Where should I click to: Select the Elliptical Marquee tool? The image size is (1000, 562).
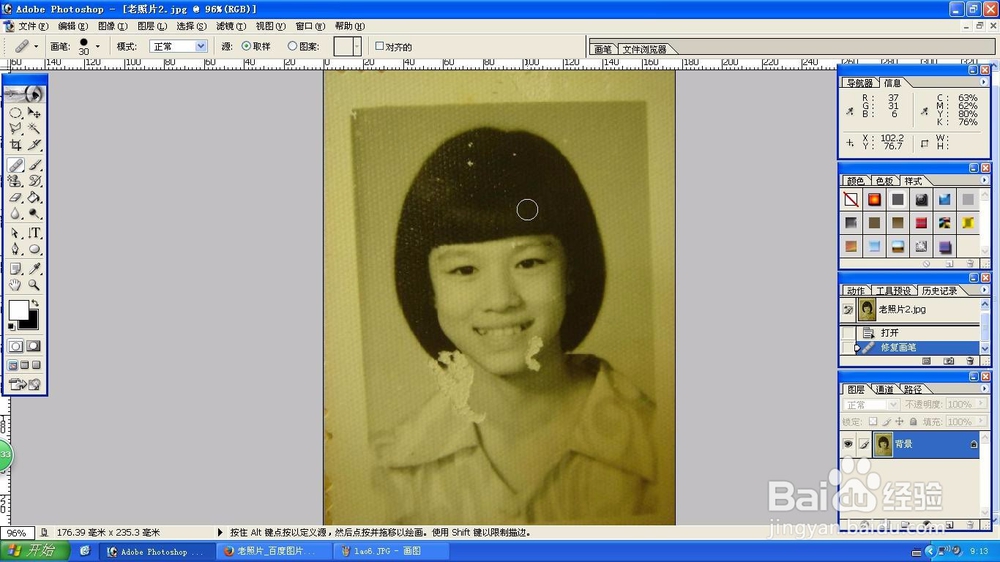(15, 113)
